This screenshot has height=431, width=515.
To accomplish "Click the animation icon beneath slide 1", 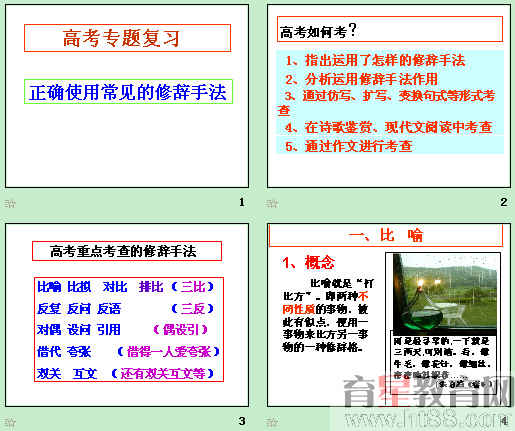I will click(10, 203).
